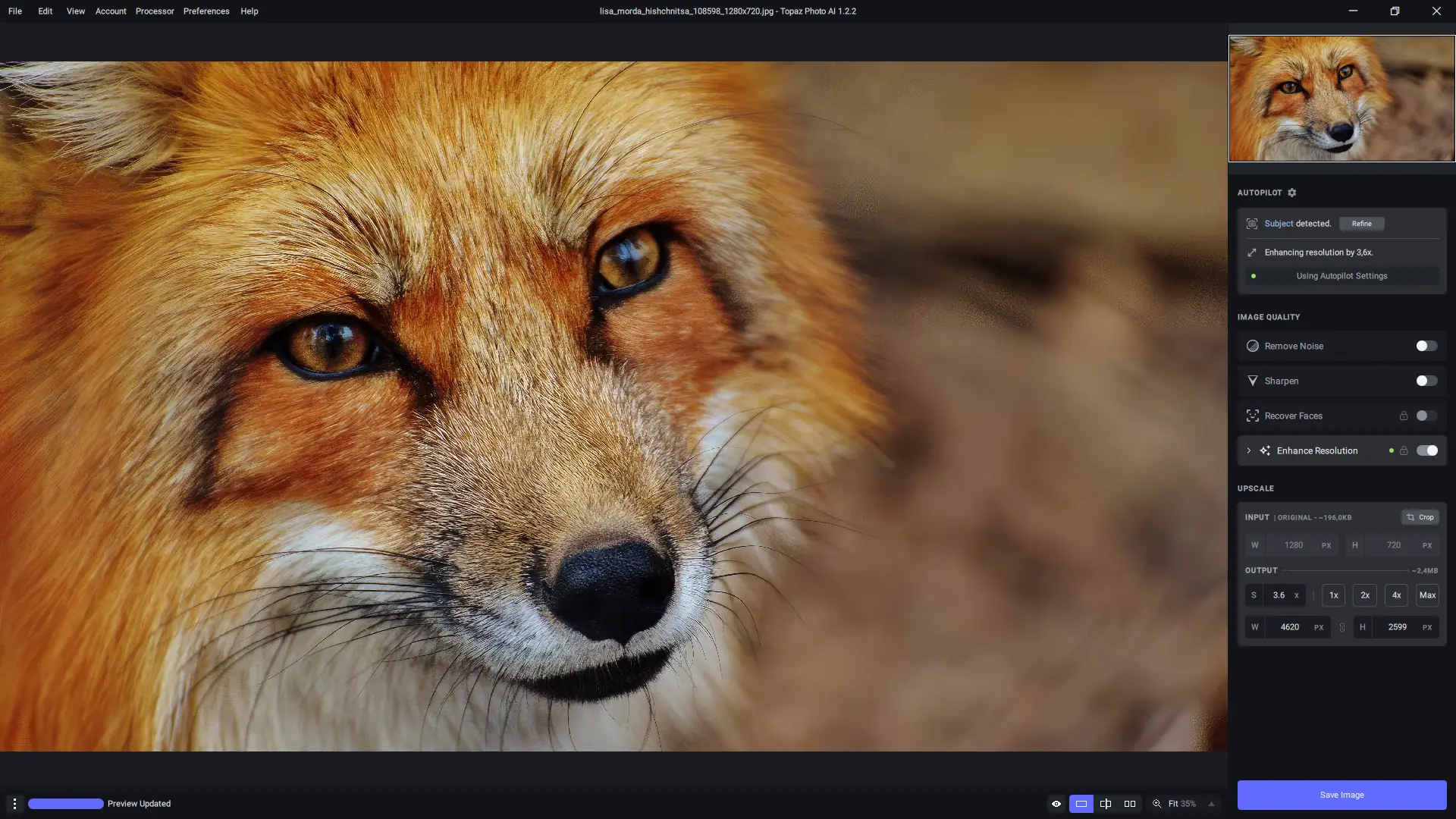1456x819 pixels.
Task: Open the overflow menu in bottom-left corner
Action: click(x=14, y=803)
